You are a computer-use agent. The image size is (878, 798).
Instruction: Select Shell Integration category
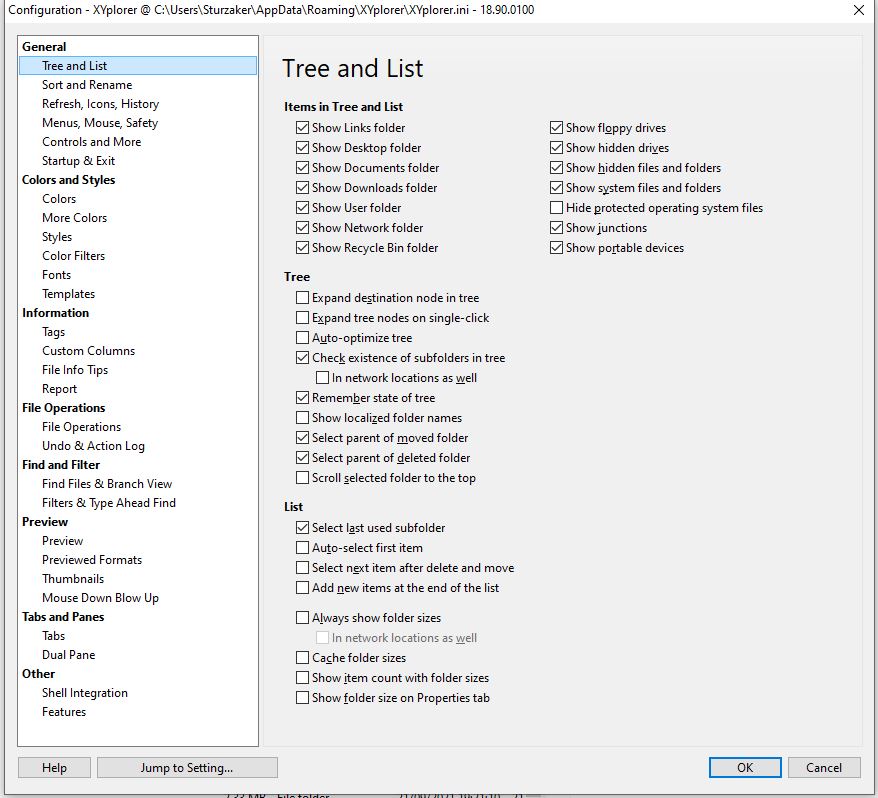pos(85,693)
